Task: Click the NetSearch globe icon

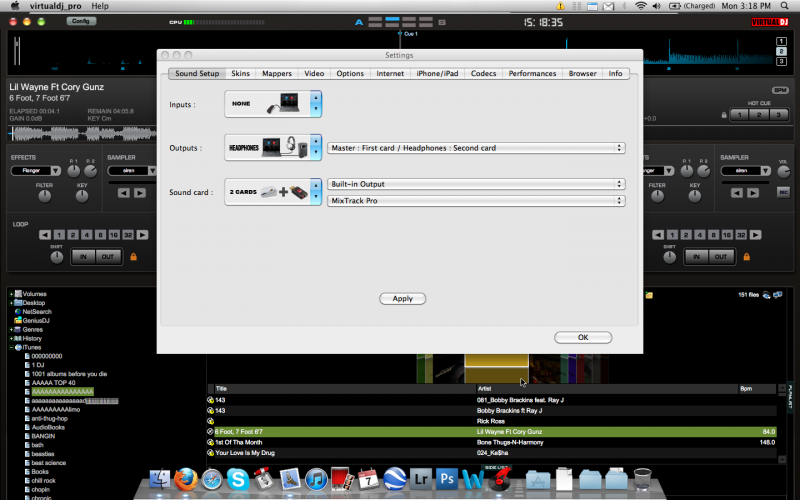Action: coord(19,311)
